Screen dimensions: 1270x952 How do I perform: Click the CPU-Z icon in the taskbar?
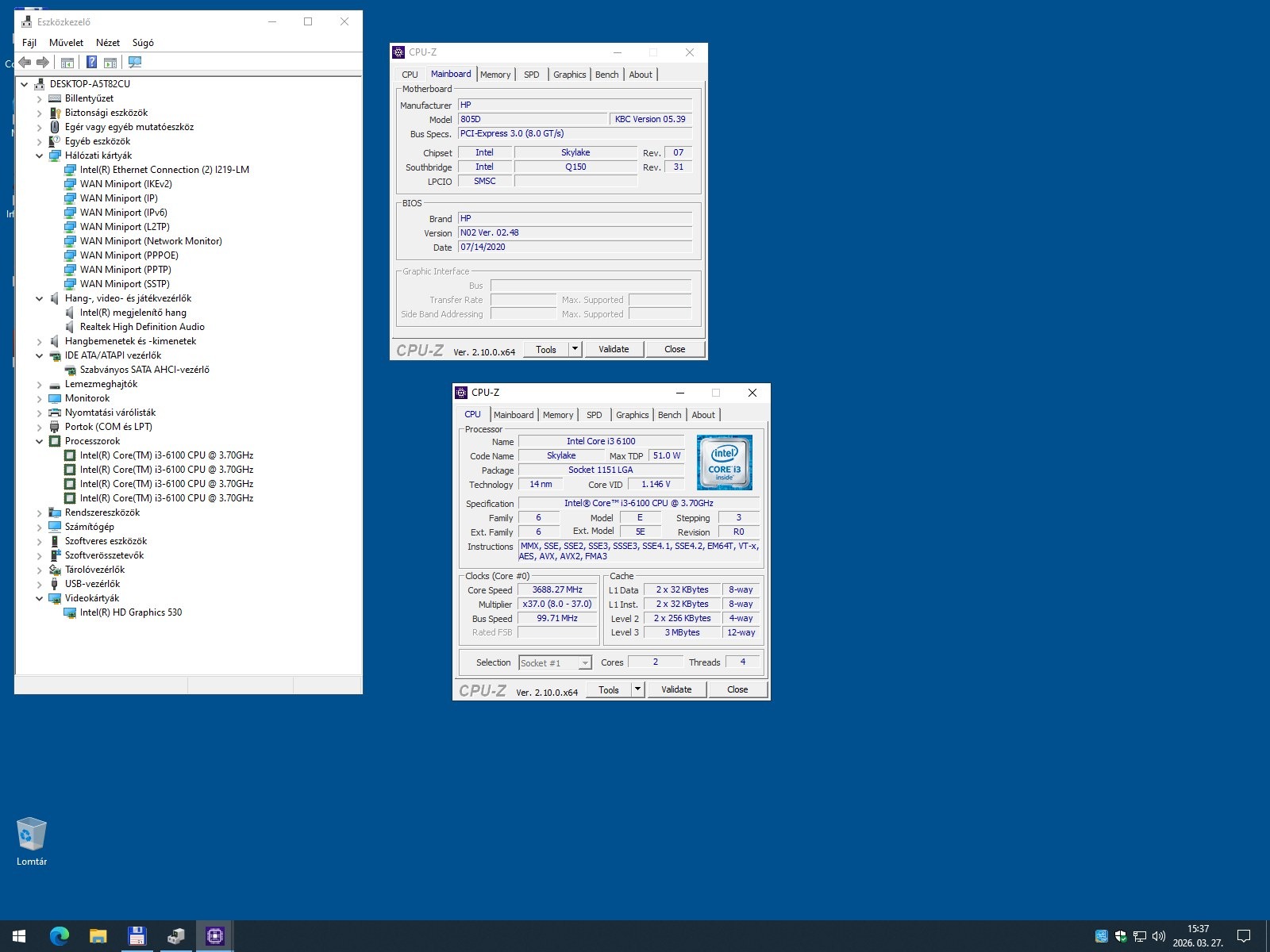(214, 936)
